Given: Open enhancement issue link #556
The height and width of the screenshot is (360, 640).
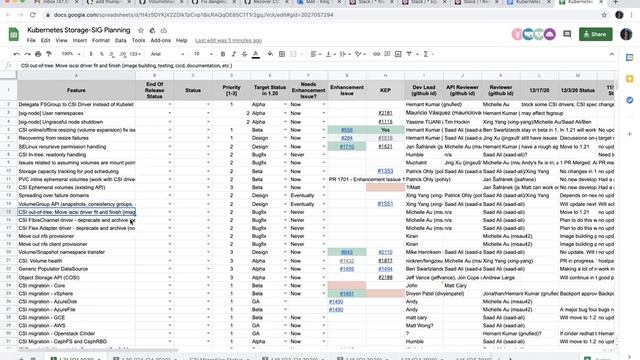Looking at the screenshot, I should [x=347, y=130].
